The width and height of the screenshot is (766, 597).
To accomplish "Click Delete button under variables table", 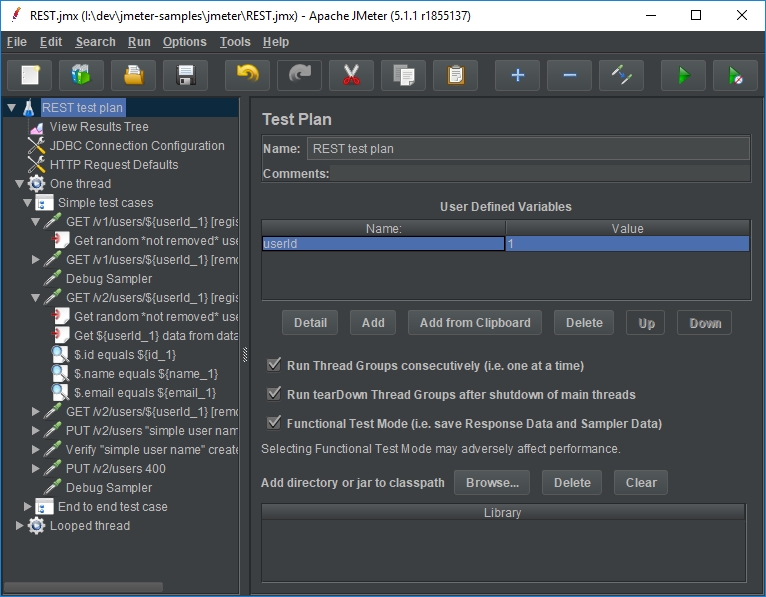I will point(584,322).
